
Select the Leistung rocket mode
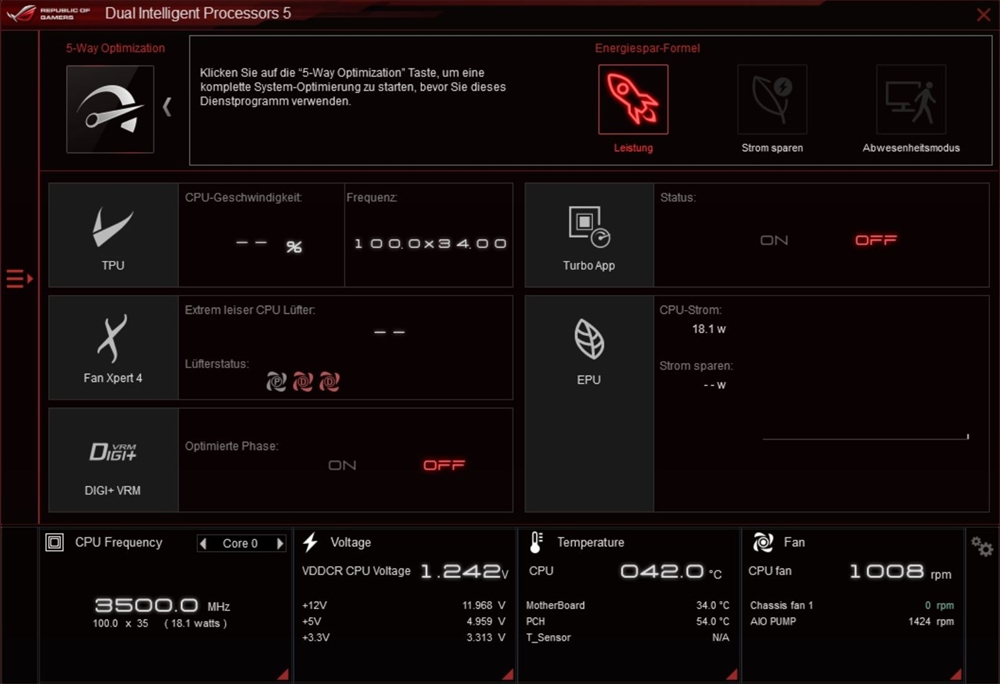coord(633,99)
